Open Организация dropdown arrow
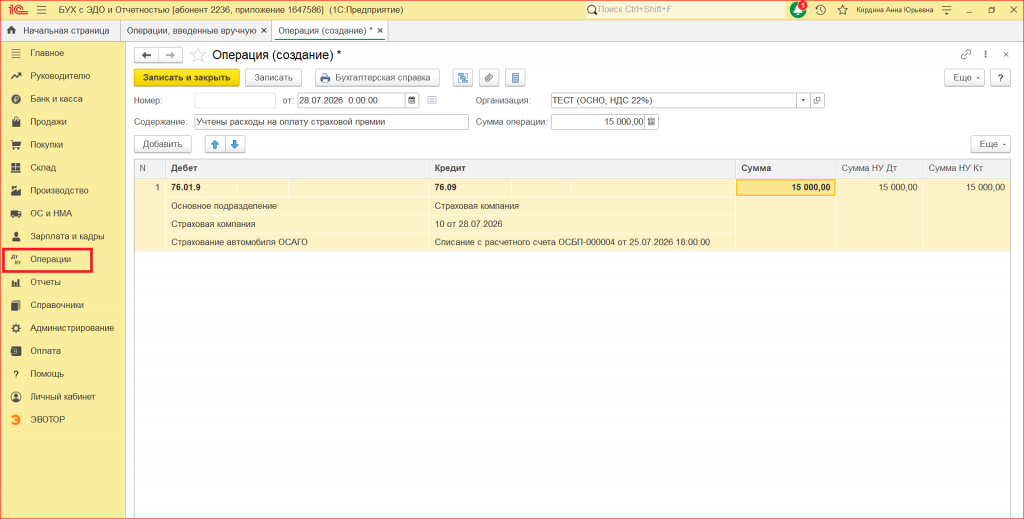Screen dimensions: 1024x519 (803, 101)
